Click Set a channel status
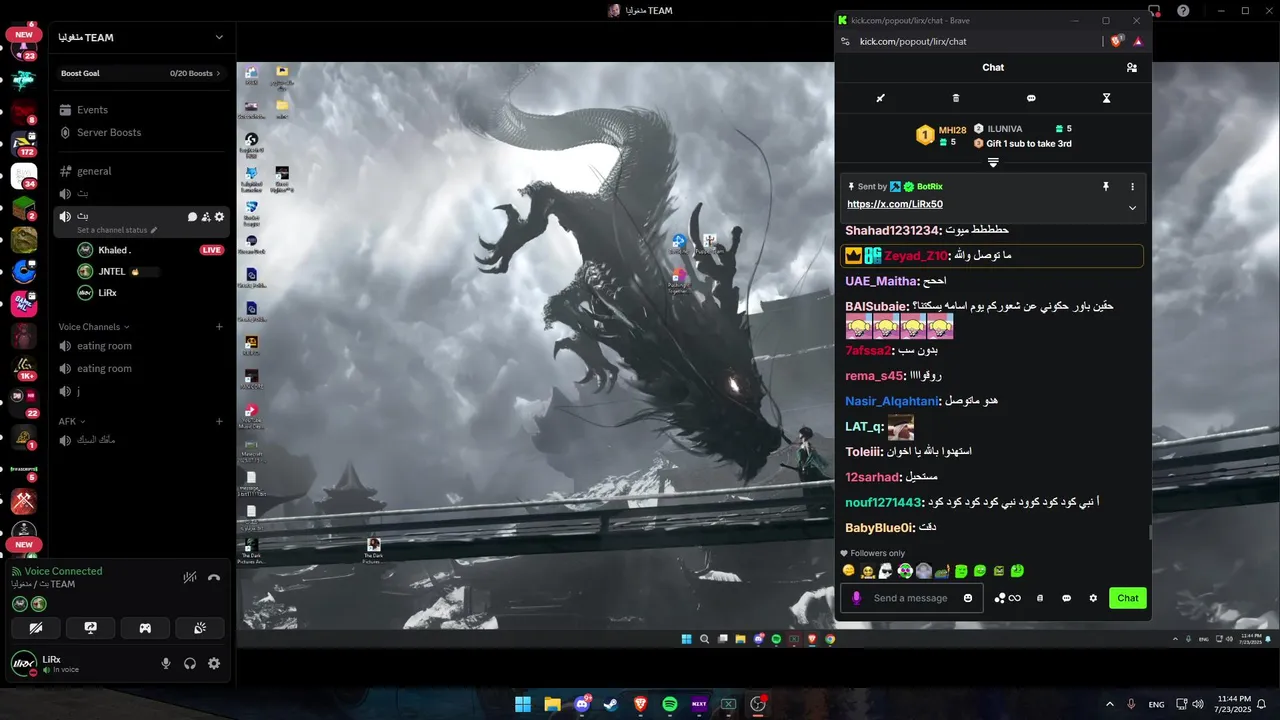Image resolution: width=1280 pixels, height=720 pixels. click(117, 230)
